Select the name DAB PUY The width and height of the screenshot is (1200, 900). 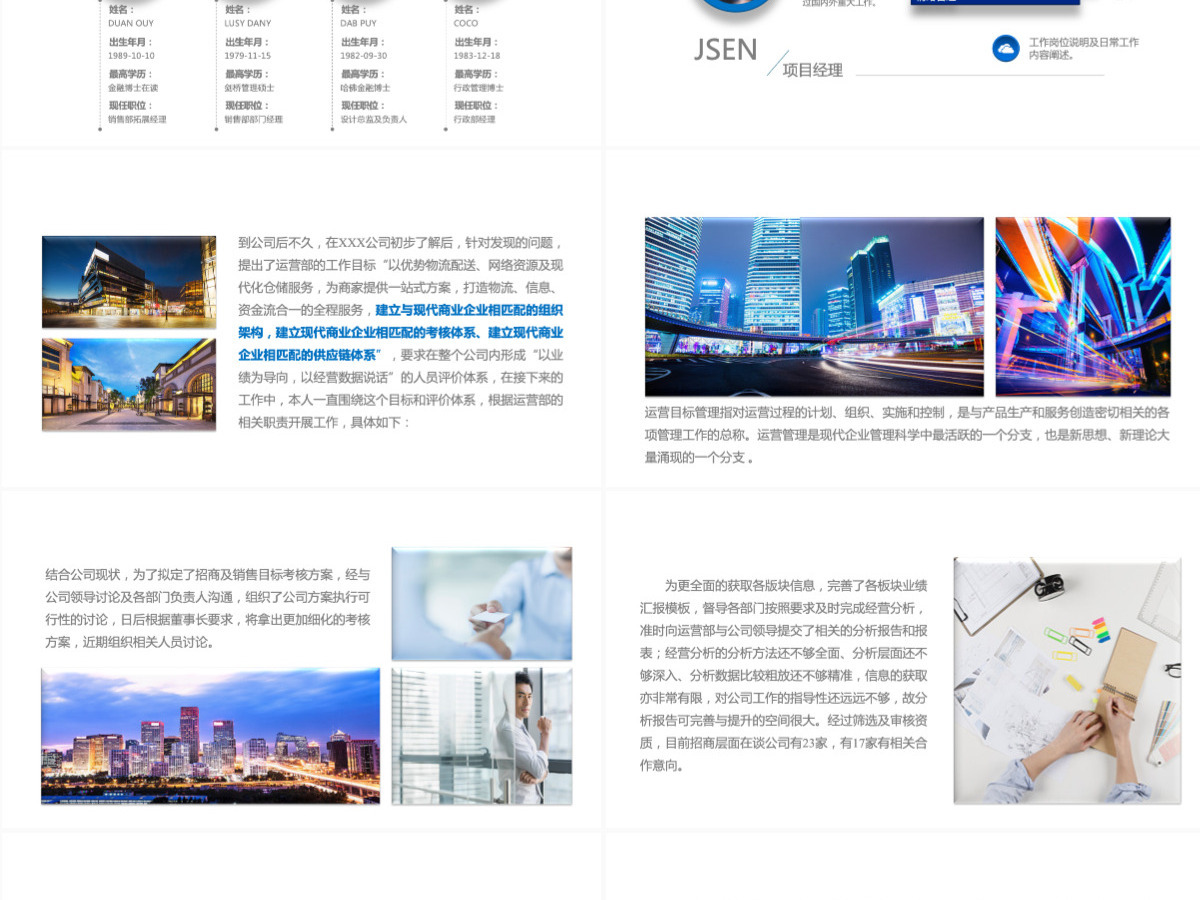point(359,23)
